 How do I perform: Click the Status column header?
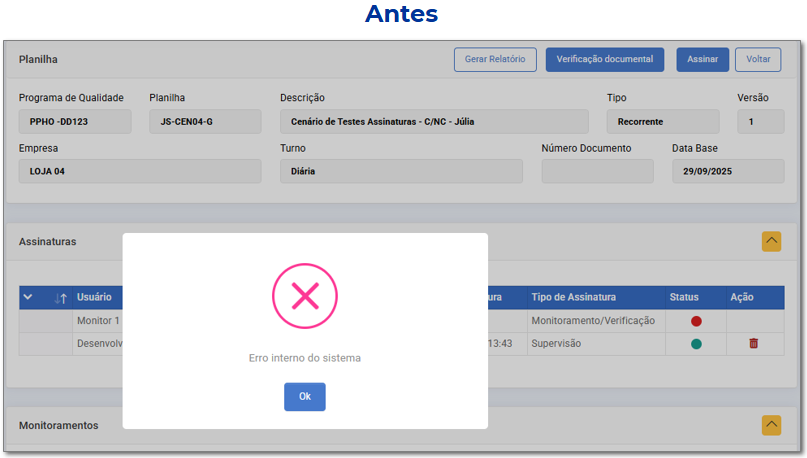(684, 297)
